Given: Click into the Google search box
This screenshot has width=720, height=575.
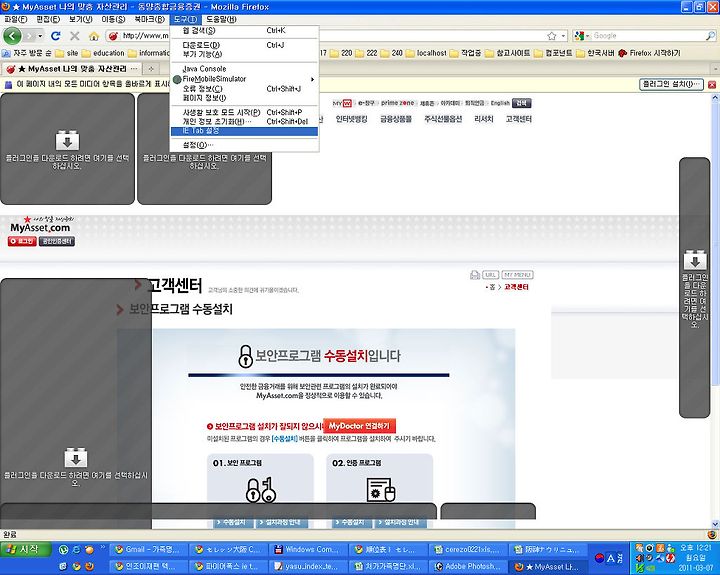Looking at the screenshot, I should [647, 36].
